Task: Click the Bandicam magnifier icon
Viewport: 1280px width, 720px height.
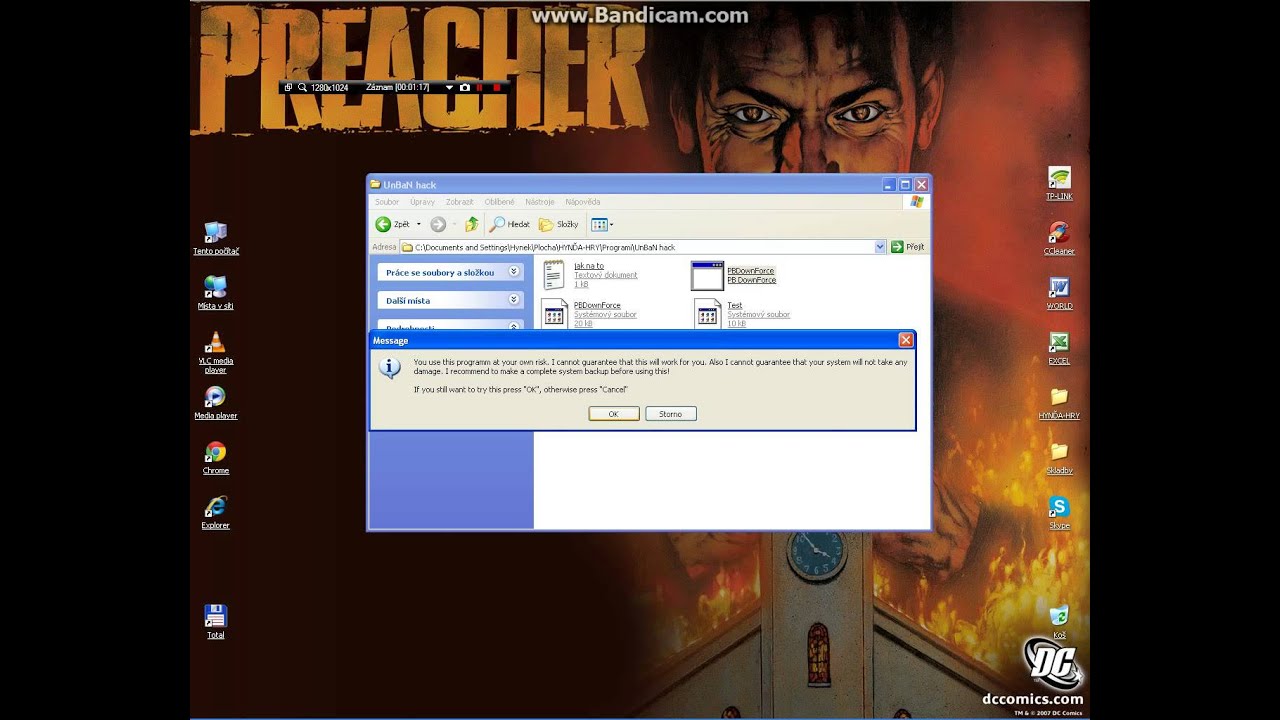Action: click(302, 88)
